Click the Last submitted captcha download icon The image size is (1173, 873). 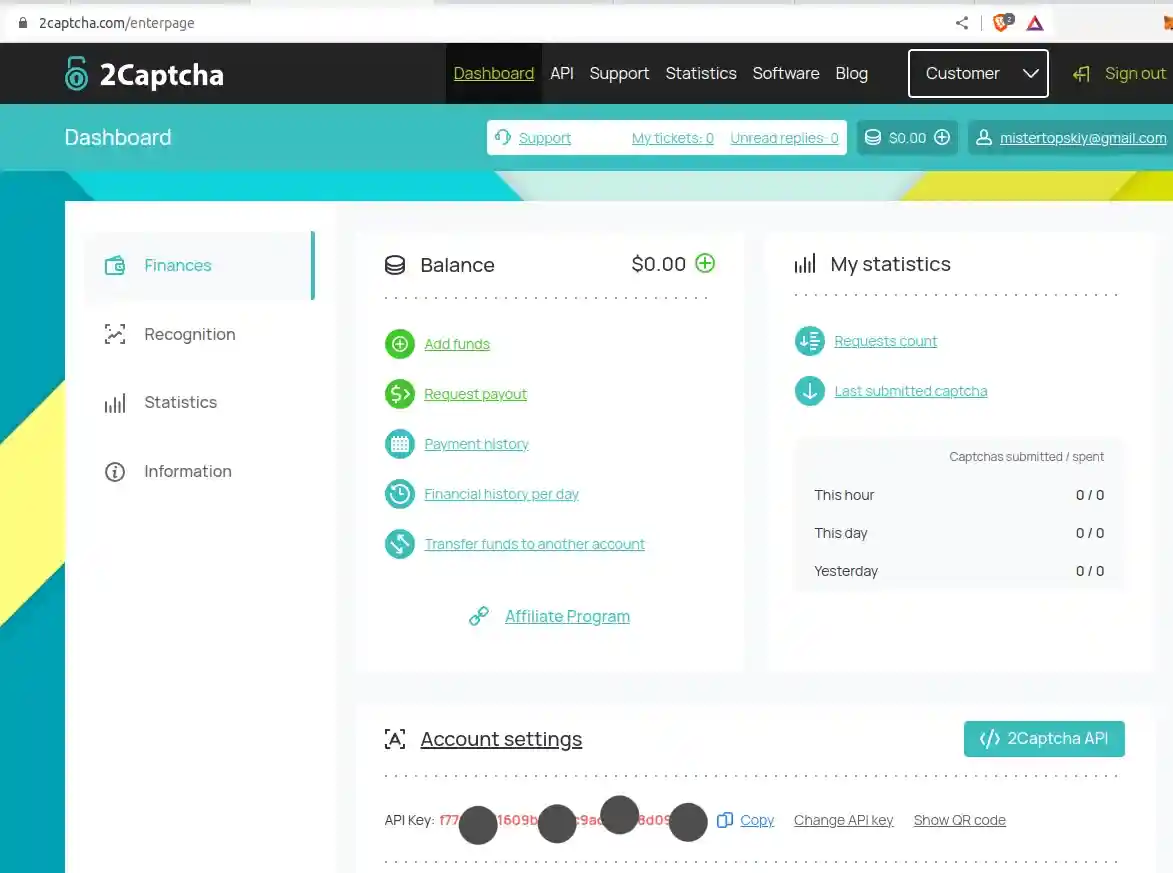(x=810, y=390)
